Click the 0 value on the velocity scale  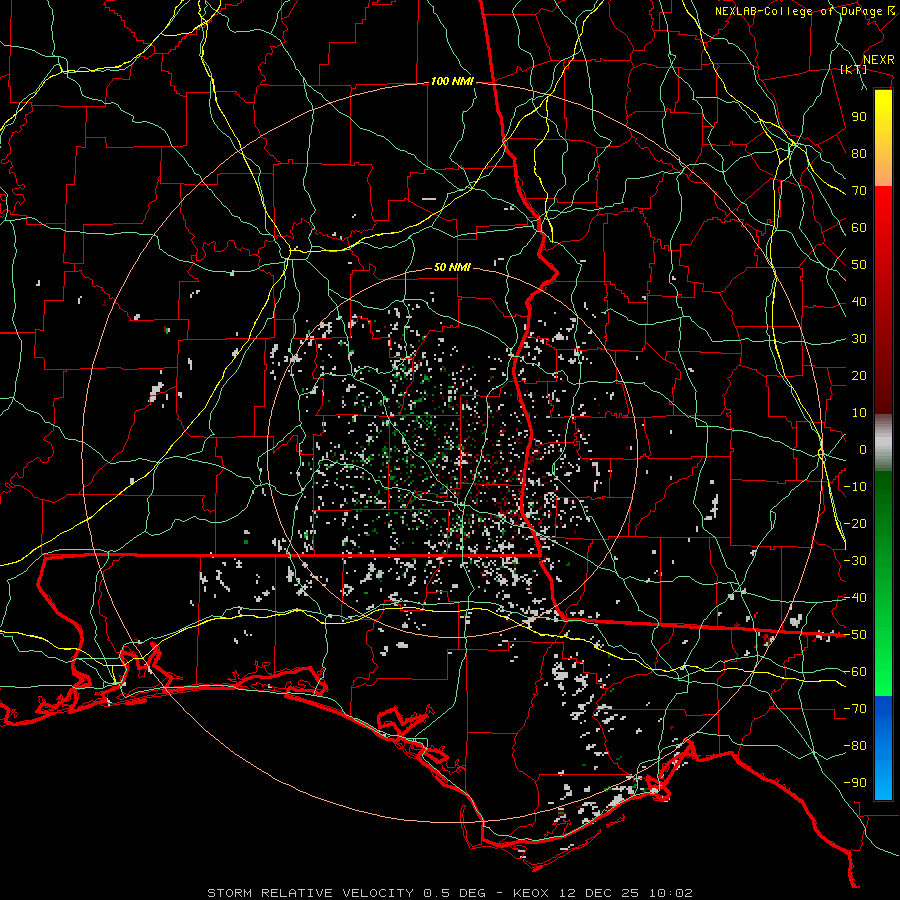pos(863,449)
